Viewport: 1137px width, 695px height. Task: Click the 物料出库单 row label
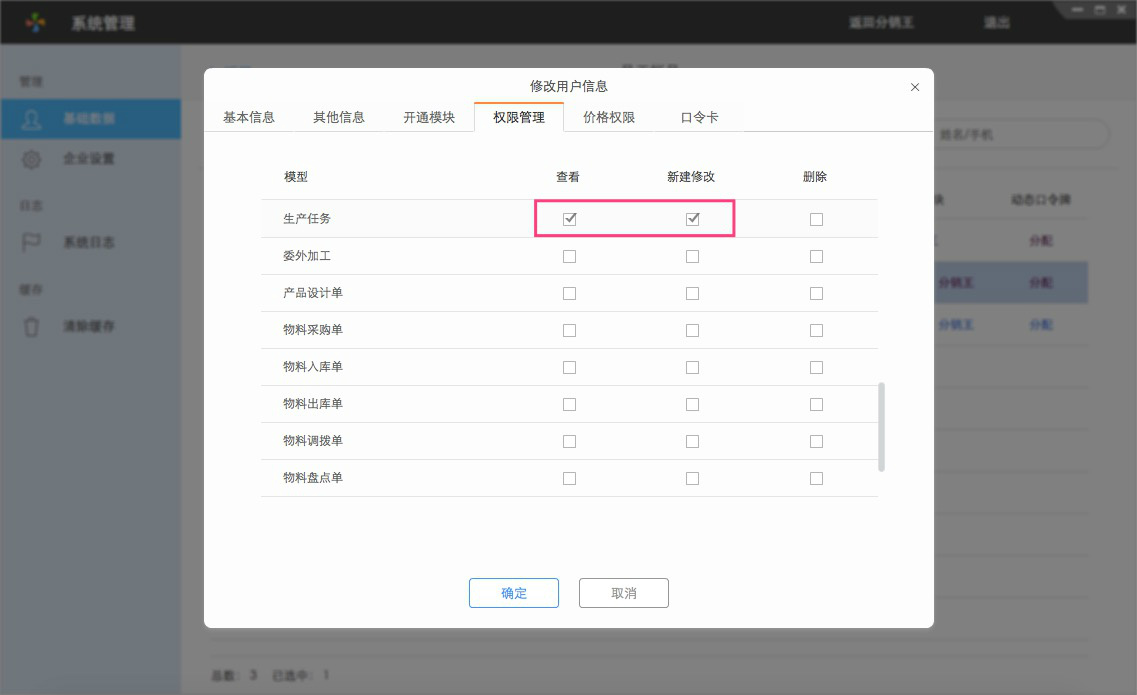313,403
